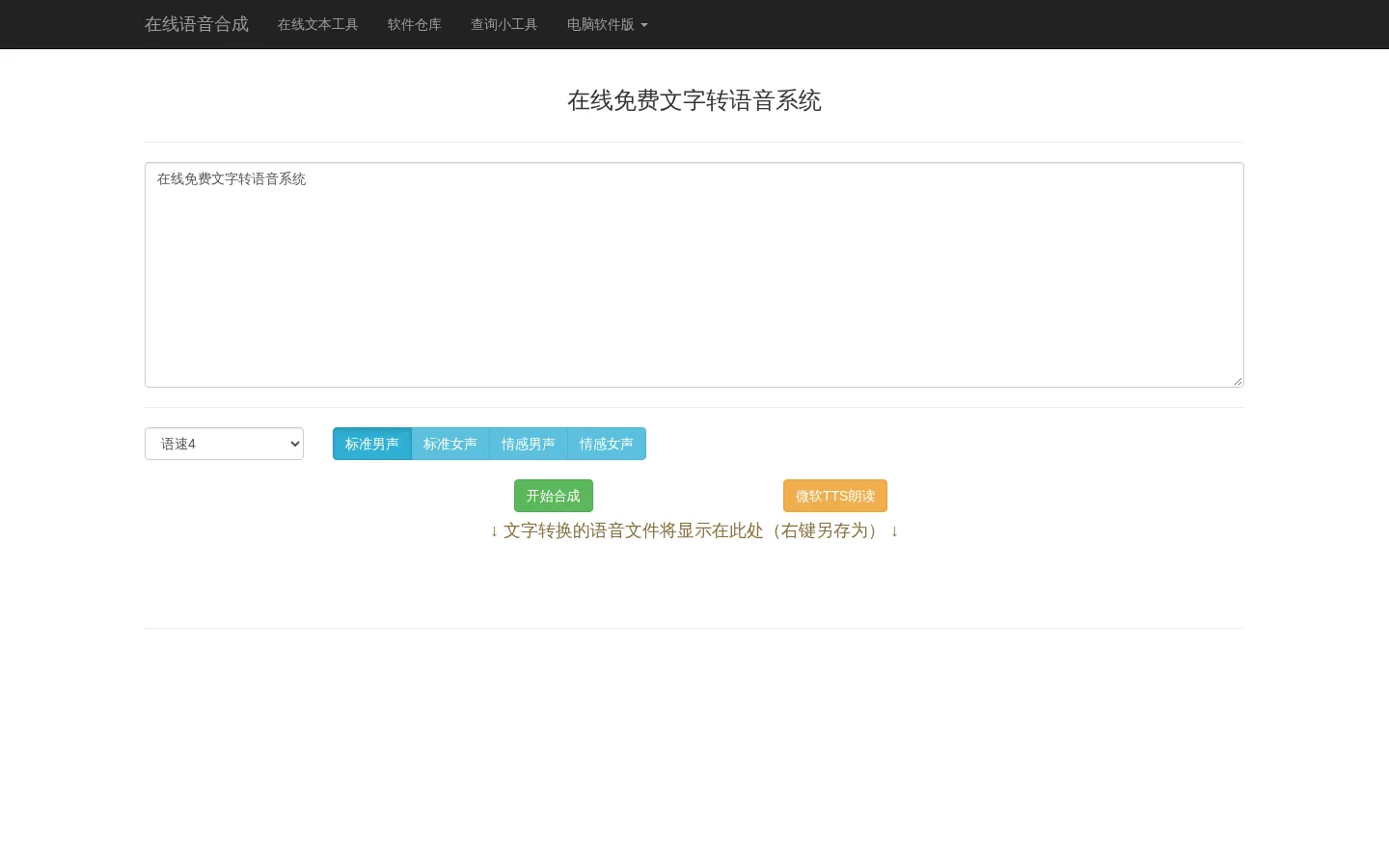Open the 在线语音合成 brand link
Screen dimensions: 1389x868
point(197,24)
